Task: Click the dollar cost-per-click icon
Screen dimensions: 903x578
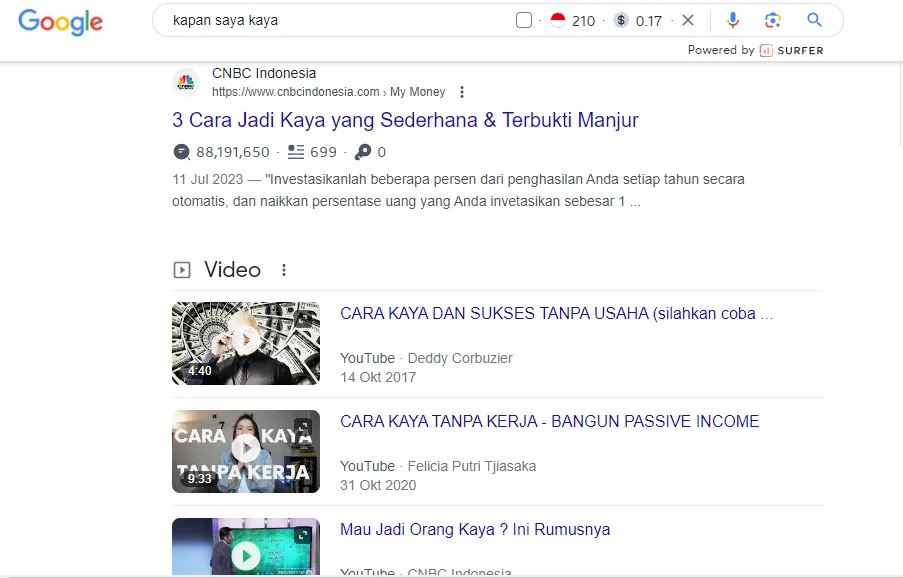Action: (621, 20)
